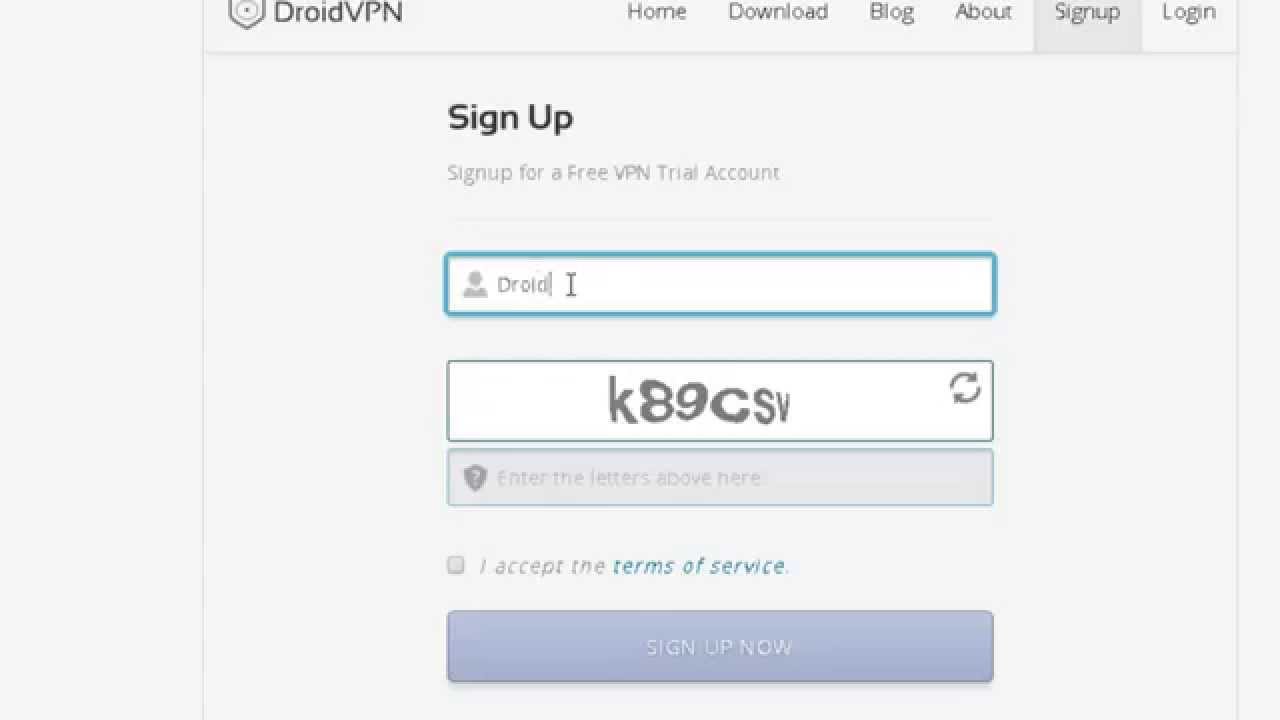Accept the terms of service checkbox

456,565
